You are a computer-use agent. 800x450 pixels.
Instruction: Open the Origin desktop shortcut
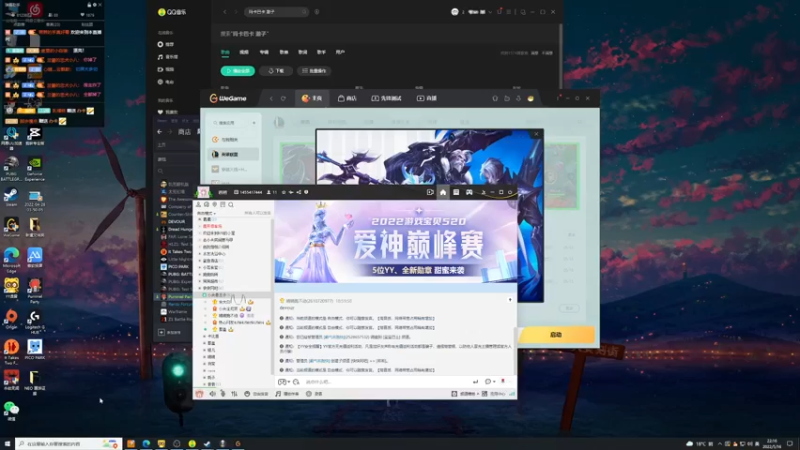(x=11, y=319)
